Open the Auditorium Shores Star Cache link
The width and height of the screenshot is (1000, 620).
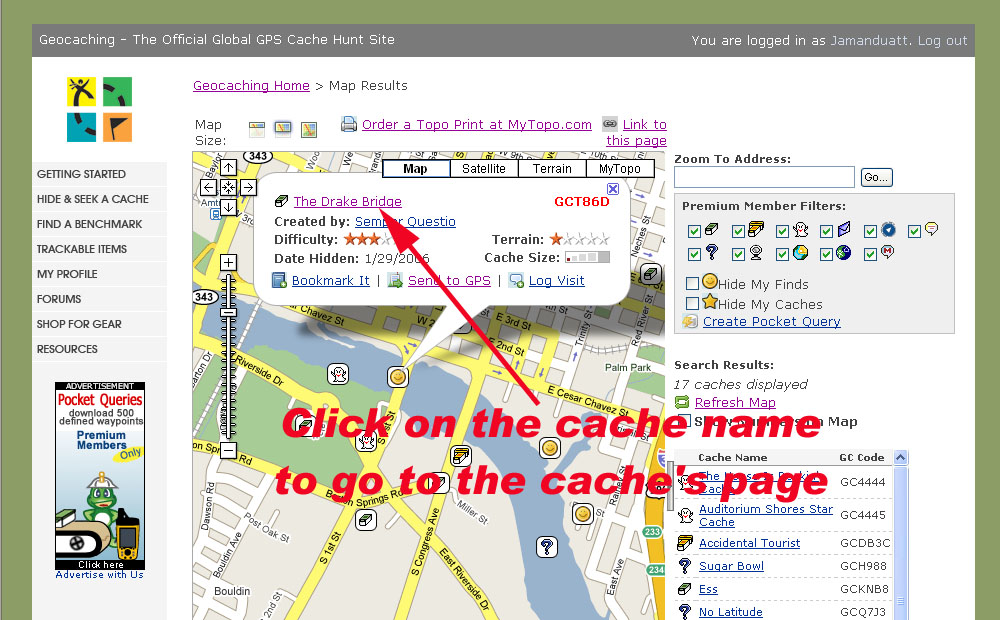[765, 515]
